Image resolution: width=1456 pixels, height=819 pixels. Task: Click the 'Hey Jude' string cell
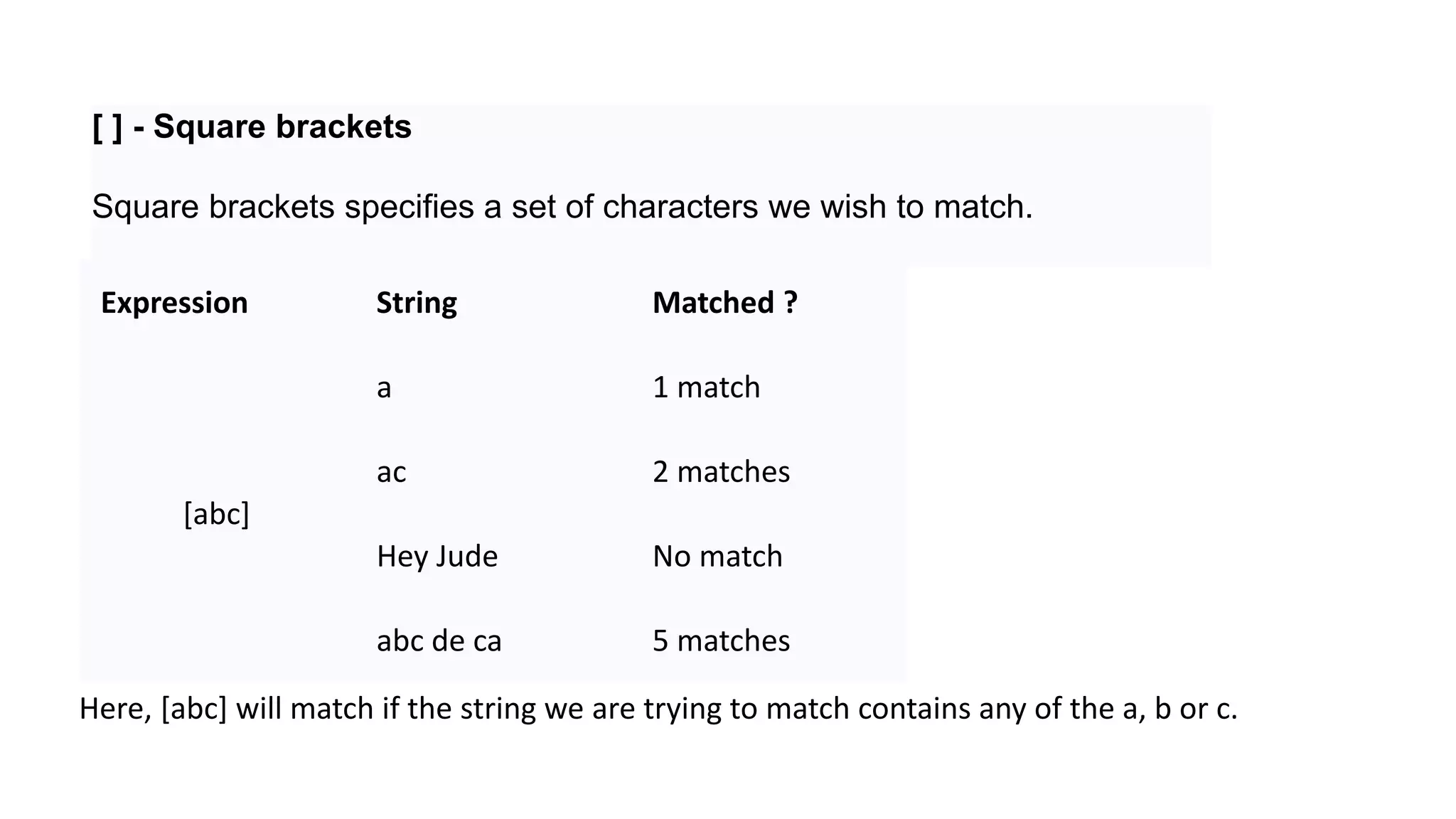coord(437,557)
